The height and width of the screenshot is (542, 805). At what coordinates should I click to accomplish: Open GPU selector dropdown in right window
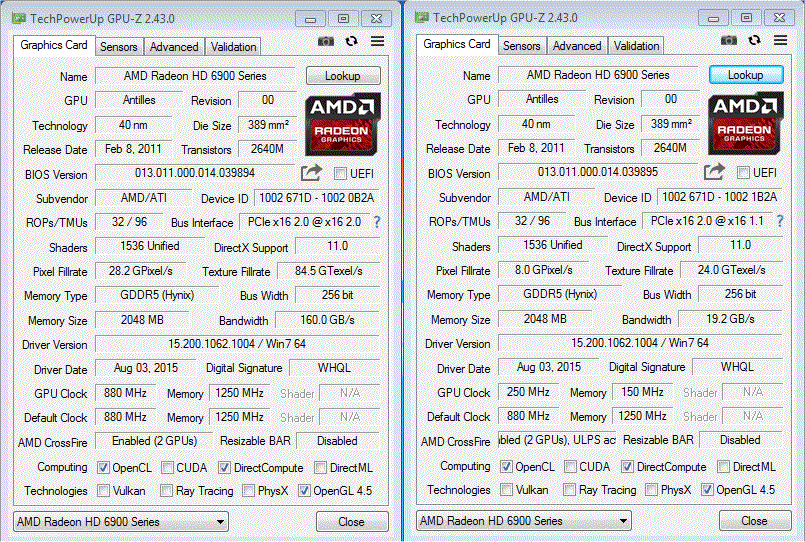[524, 521]
